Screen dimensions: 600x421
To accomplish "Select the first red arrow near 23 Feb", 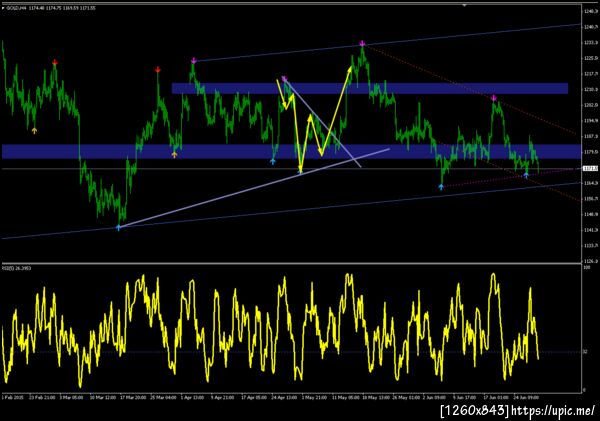I will tap(55, 62).
